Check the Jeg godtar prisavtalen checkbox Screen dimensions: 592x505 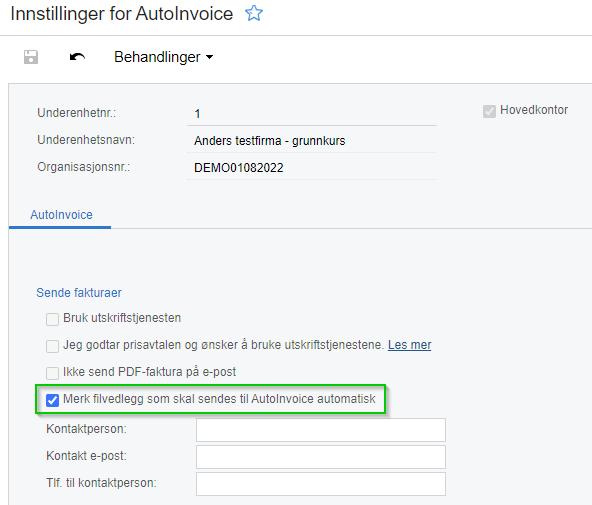52,346
